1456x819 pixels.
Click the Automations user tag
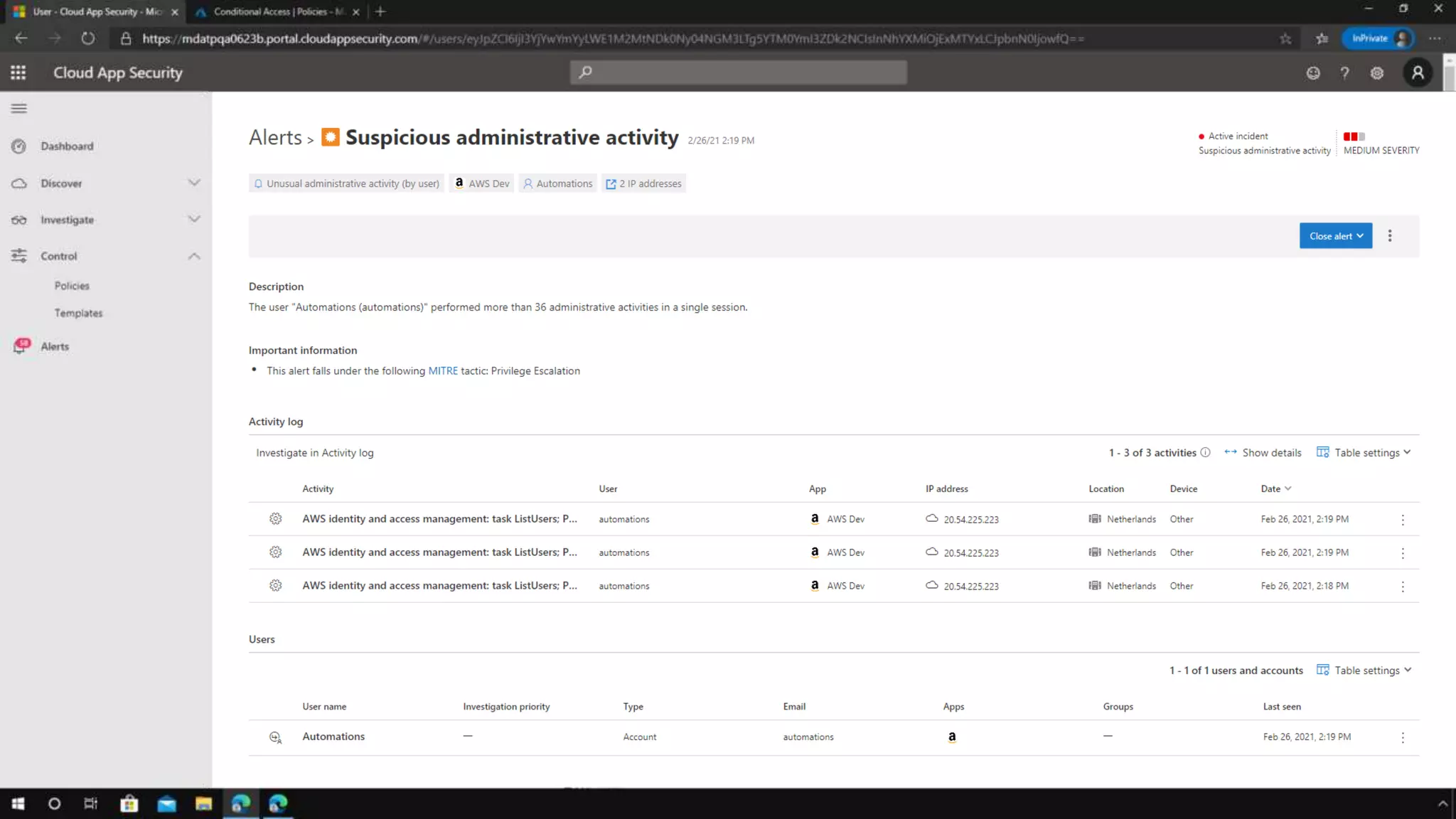coord(557,183)
